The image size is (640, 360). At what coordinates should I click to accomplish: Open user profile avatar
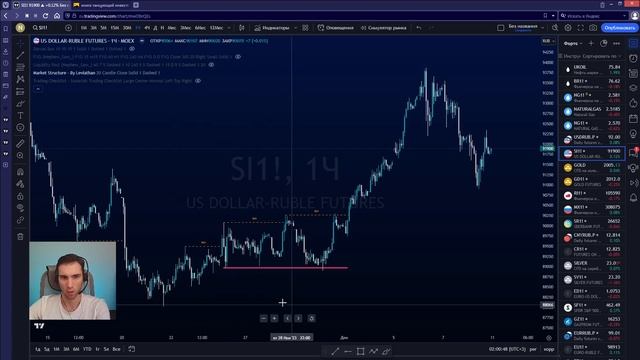pos(20,28)
